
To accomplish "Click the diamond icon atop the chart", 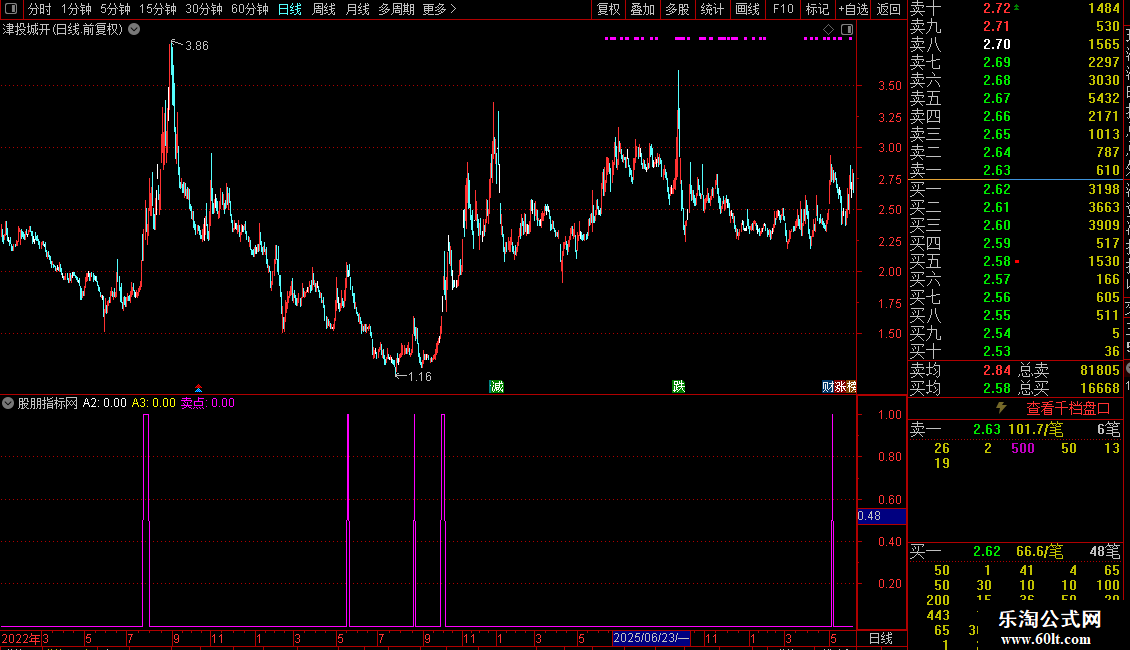I will tap(829, 30).
